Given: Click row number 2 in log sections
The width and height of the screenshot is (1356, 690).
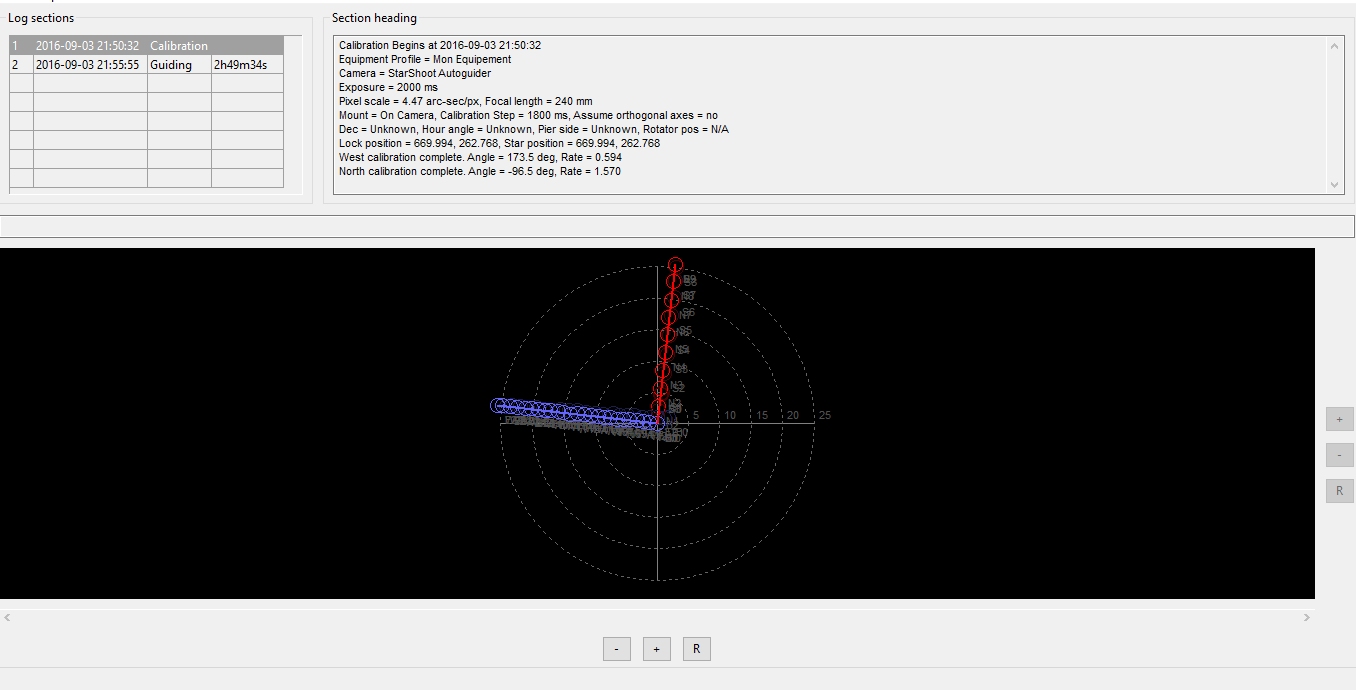Looking at the screenshot, I should [22, 65].
